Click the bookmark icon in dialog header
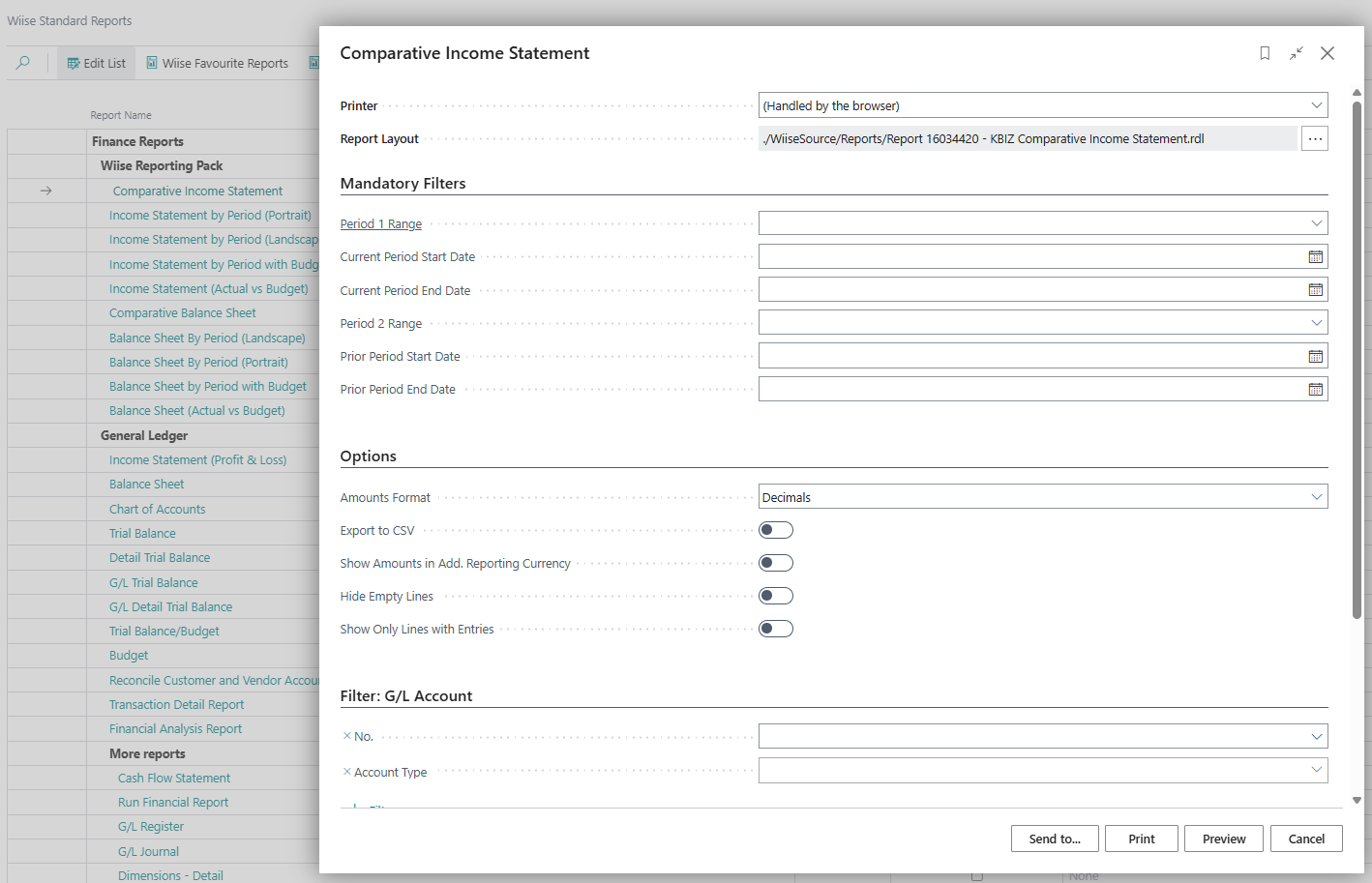 coord(1265,53)
